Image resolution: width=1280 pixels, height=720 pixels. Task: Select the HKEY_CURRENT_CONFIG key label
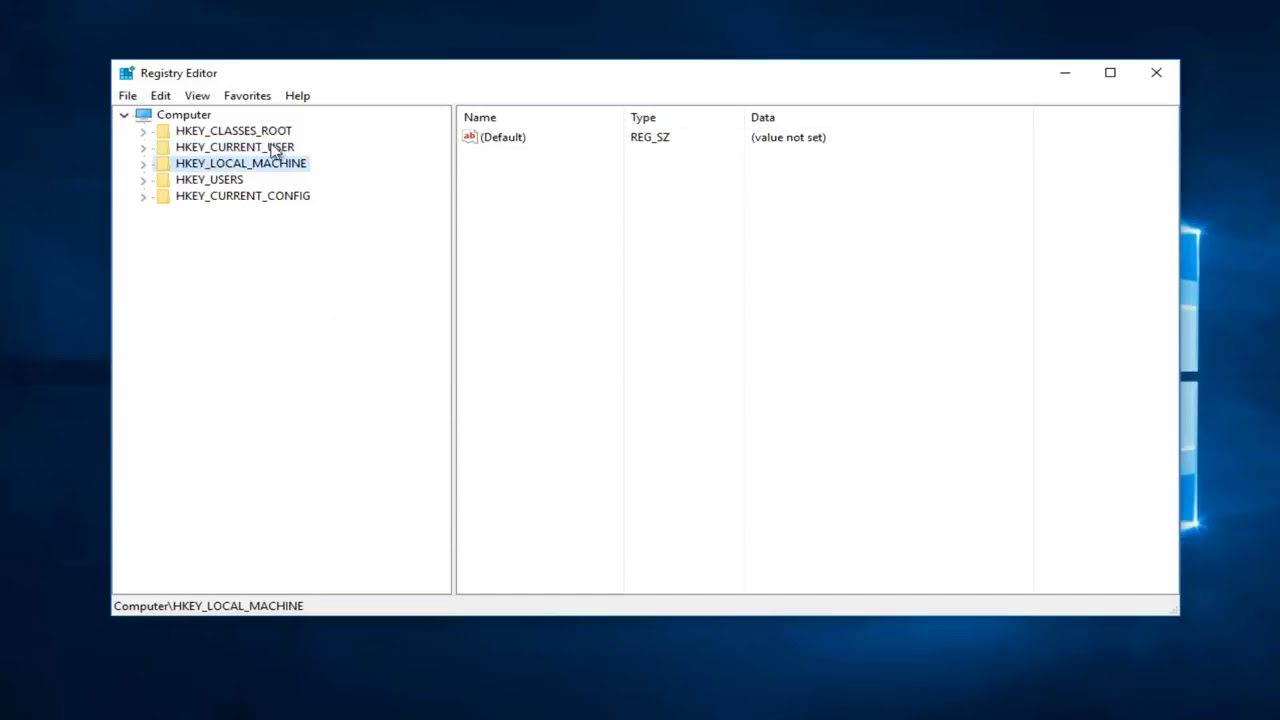click(243, 196)
